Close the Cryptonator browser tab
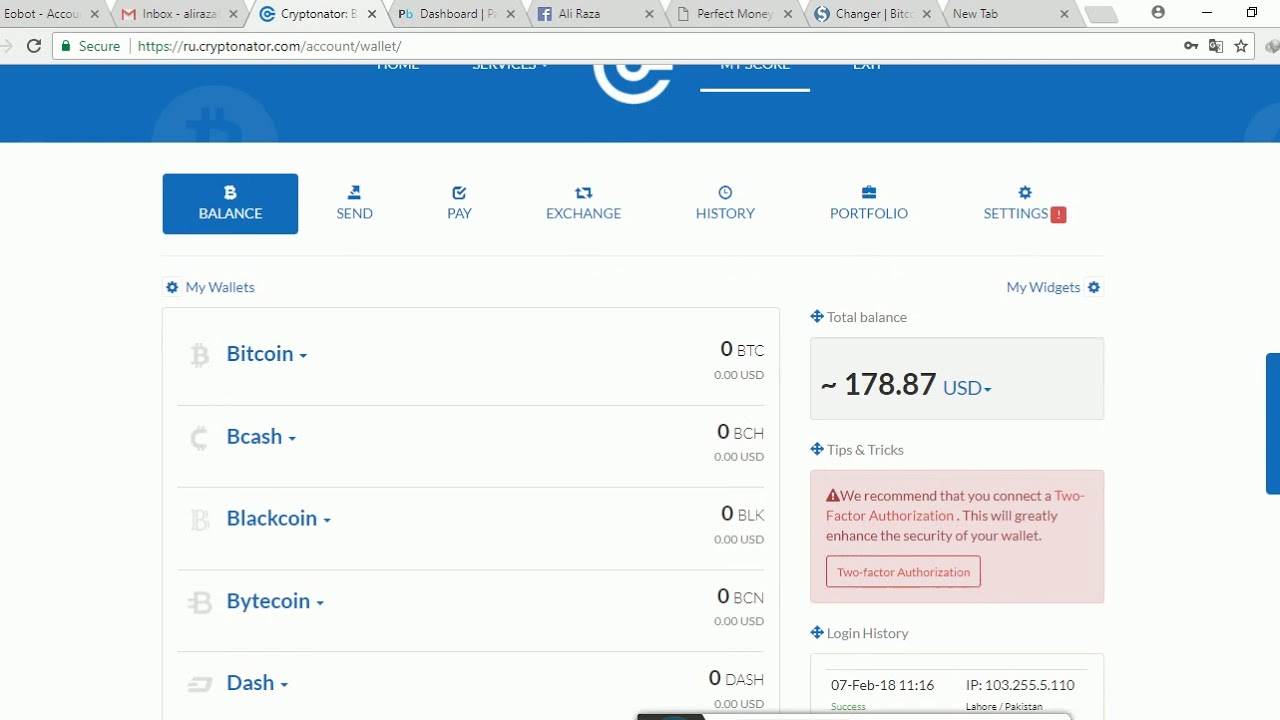The width and height of the screenshot is (1280, 720). click(x=372, y=15)
